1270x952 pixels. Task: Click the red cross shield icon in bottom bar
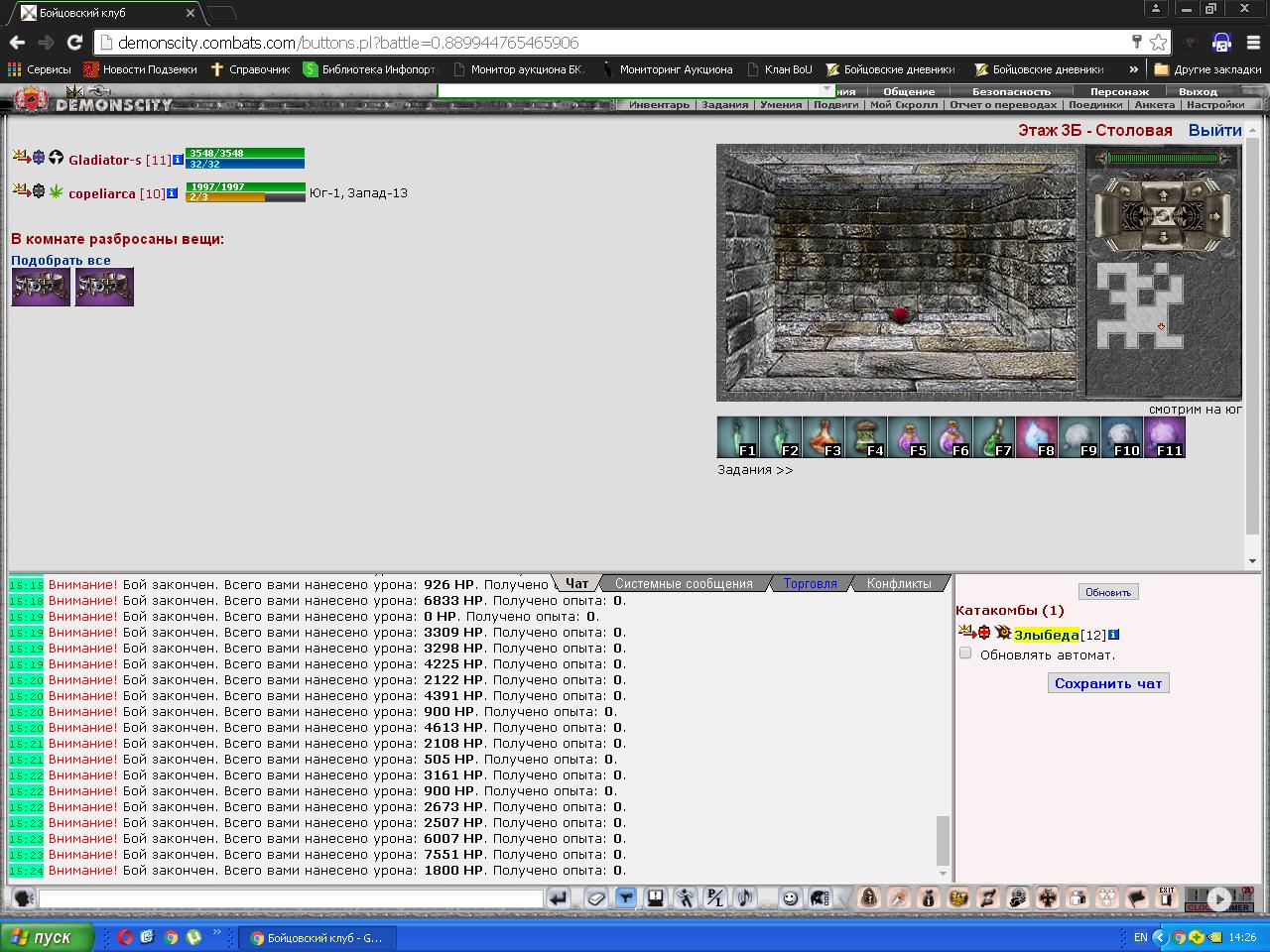(1048, 897)
